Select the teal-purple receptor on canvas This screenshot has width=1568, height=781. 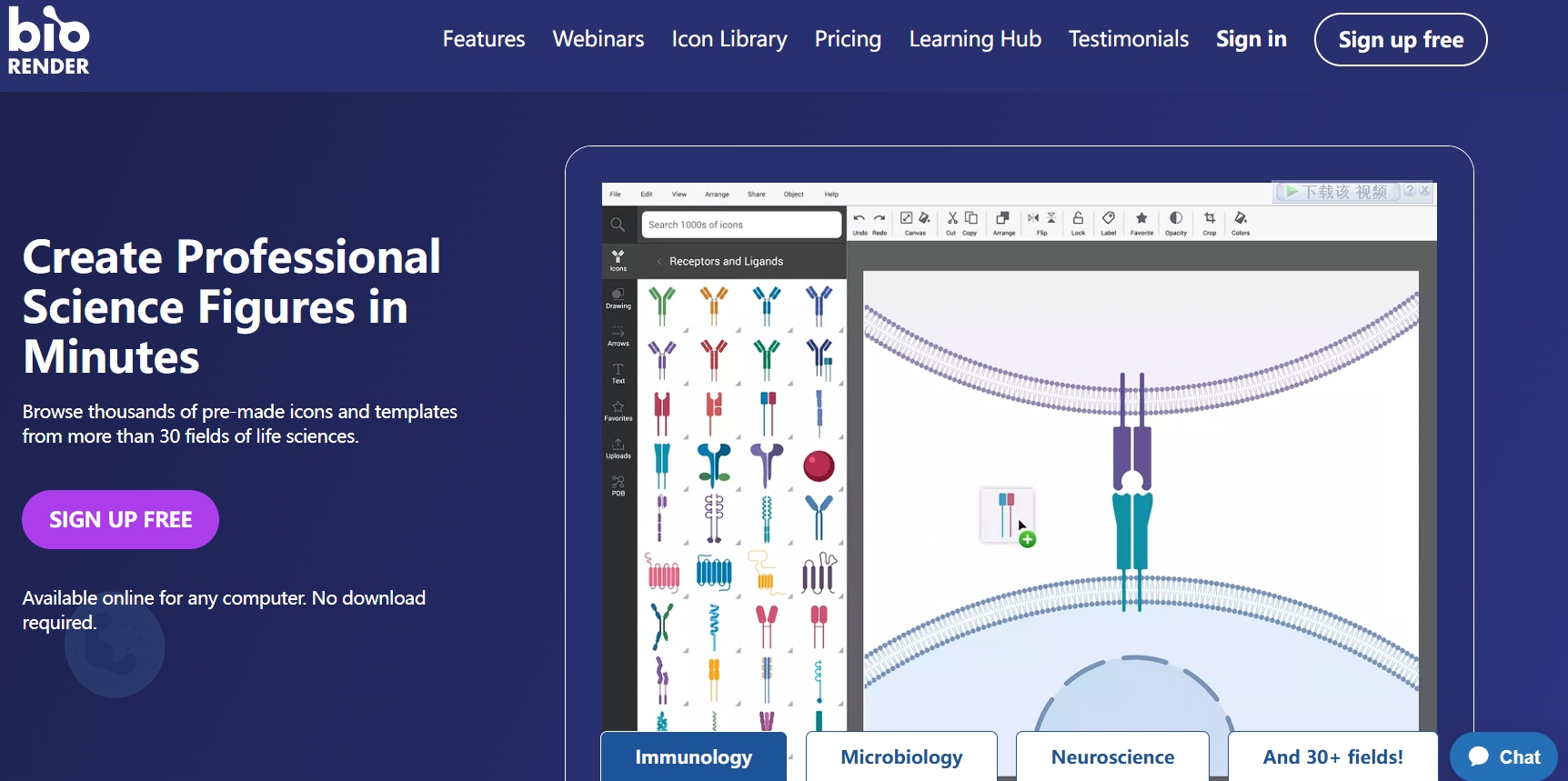coord(1132,491)
